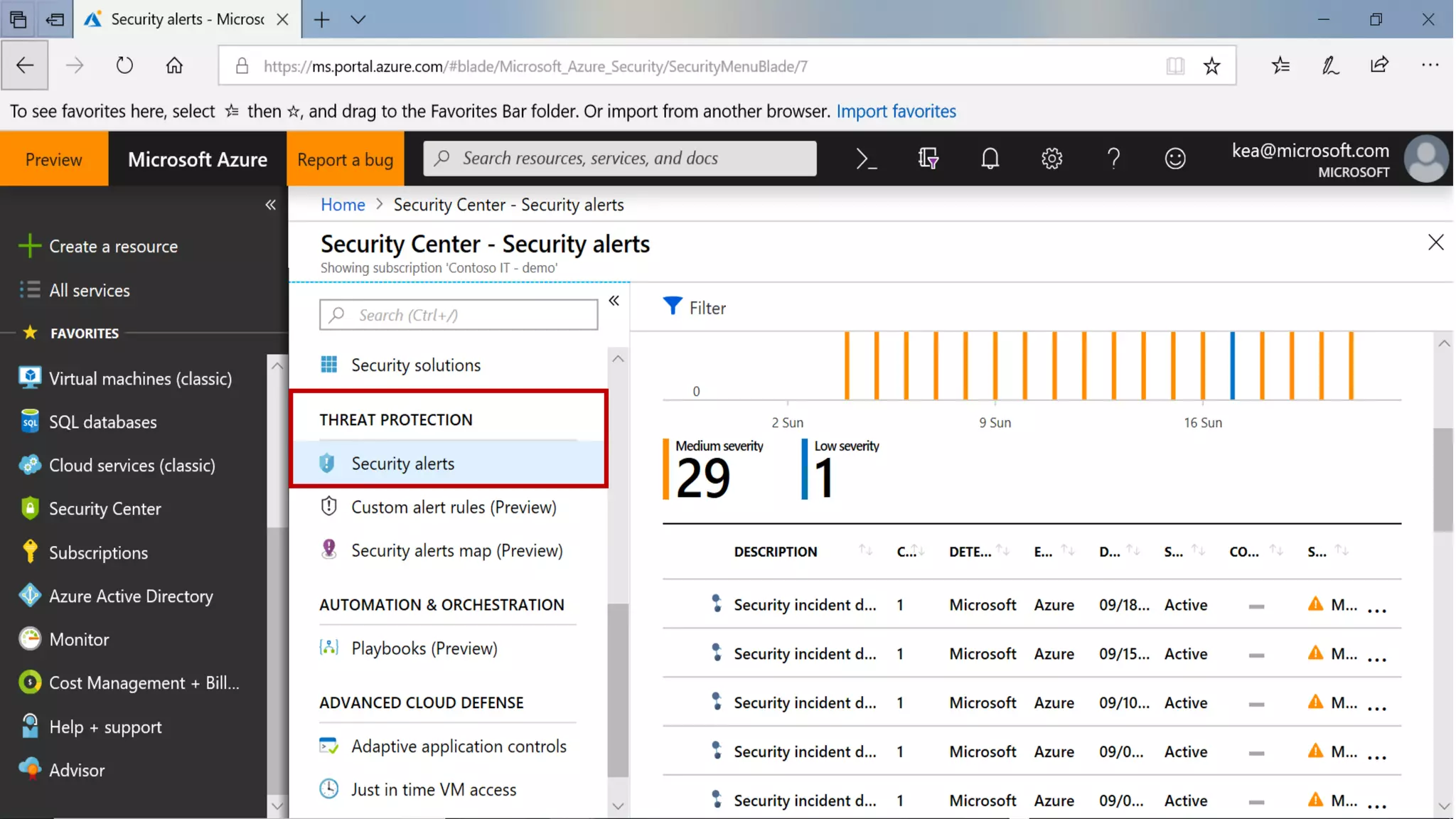The height and width of the screenshot is (819, 1456).
Task: Add page to favorites star
Action: coord(1211,66)
